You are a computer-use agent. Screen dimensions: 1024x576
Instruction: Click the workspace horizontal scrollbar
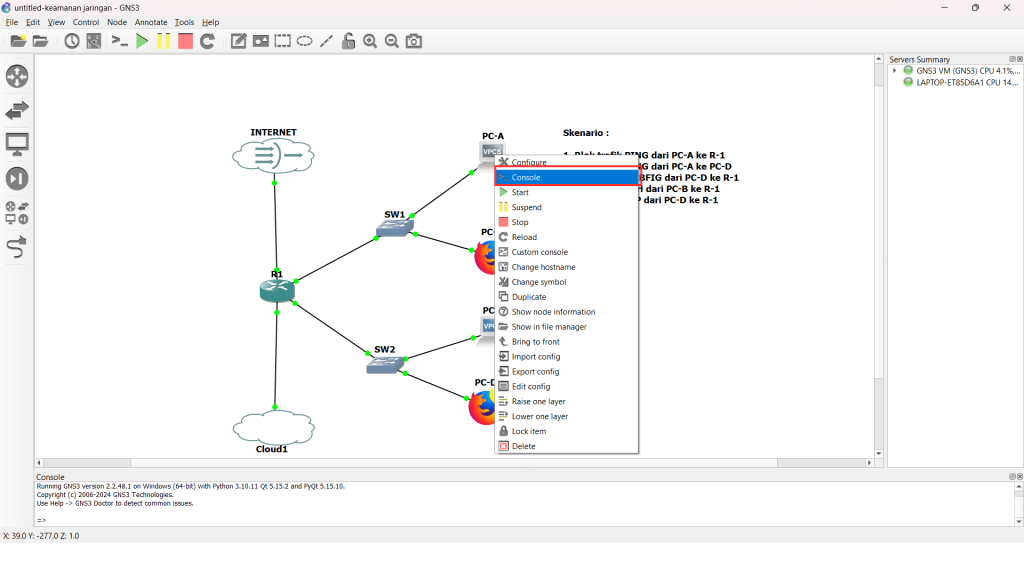tap(450, 463)
